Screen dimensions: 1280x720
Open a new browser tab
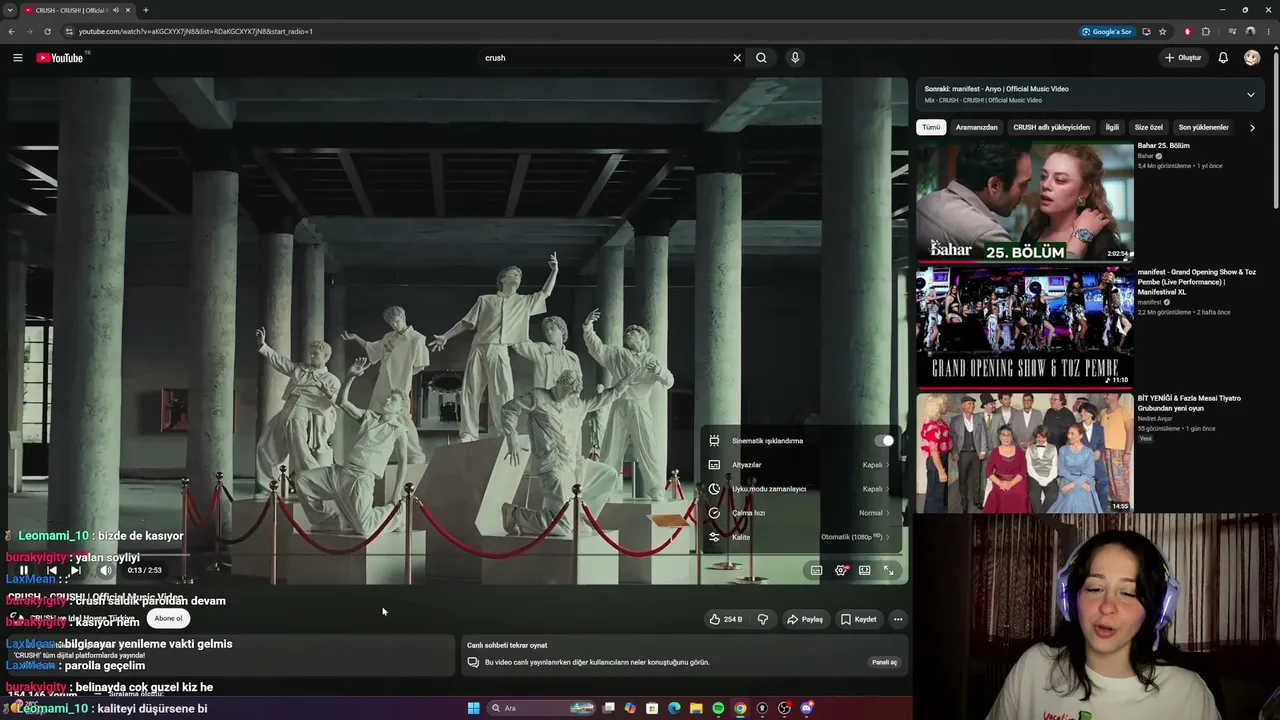coord(146,10)
